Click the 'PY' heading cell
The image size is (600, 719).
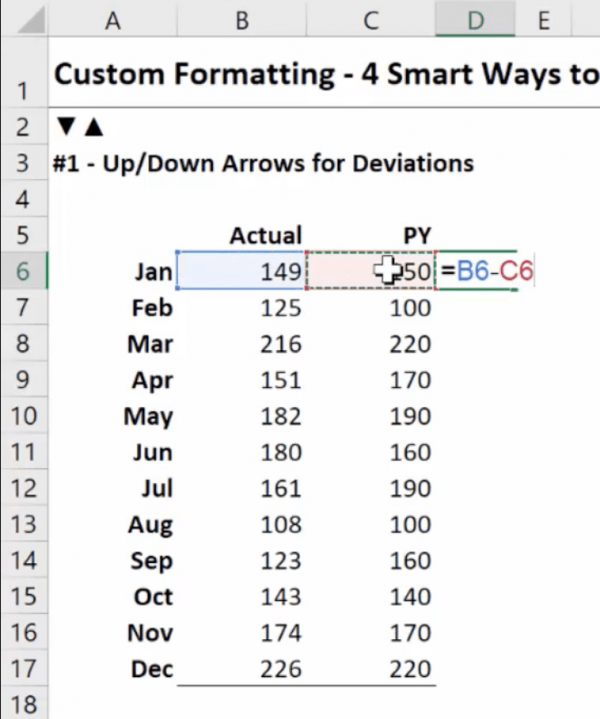416,236
